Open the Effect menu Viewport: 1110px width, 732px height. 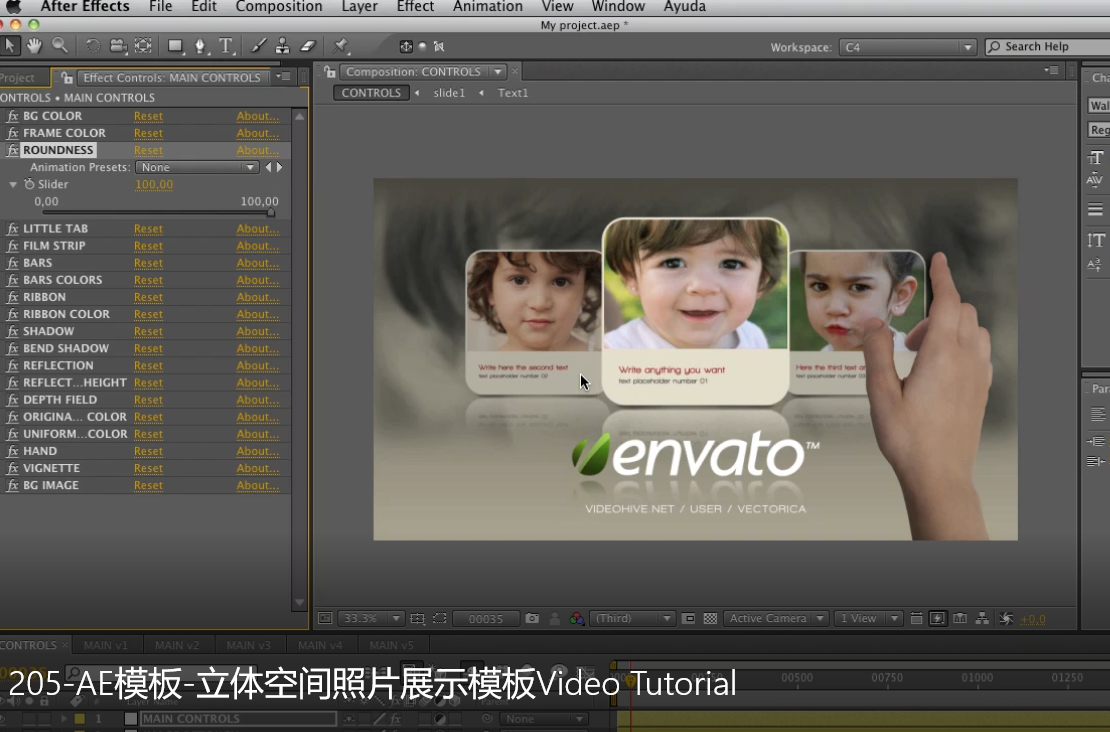[x=416, y=7]
